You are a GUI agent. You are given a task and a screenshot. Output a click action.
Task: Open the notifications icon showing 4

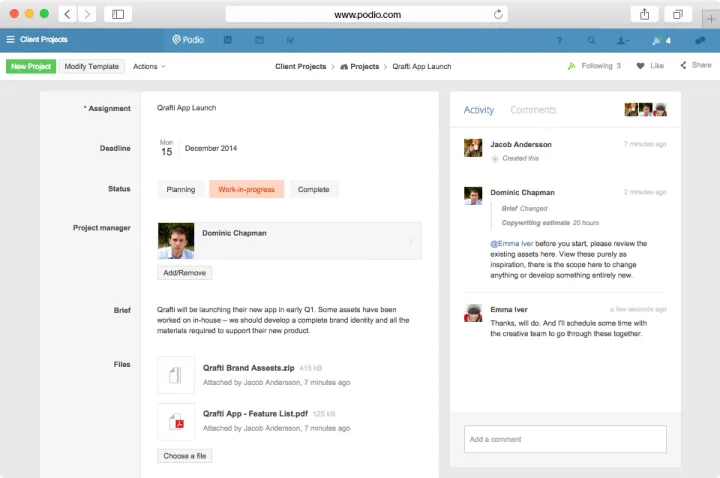click(661, 41)
